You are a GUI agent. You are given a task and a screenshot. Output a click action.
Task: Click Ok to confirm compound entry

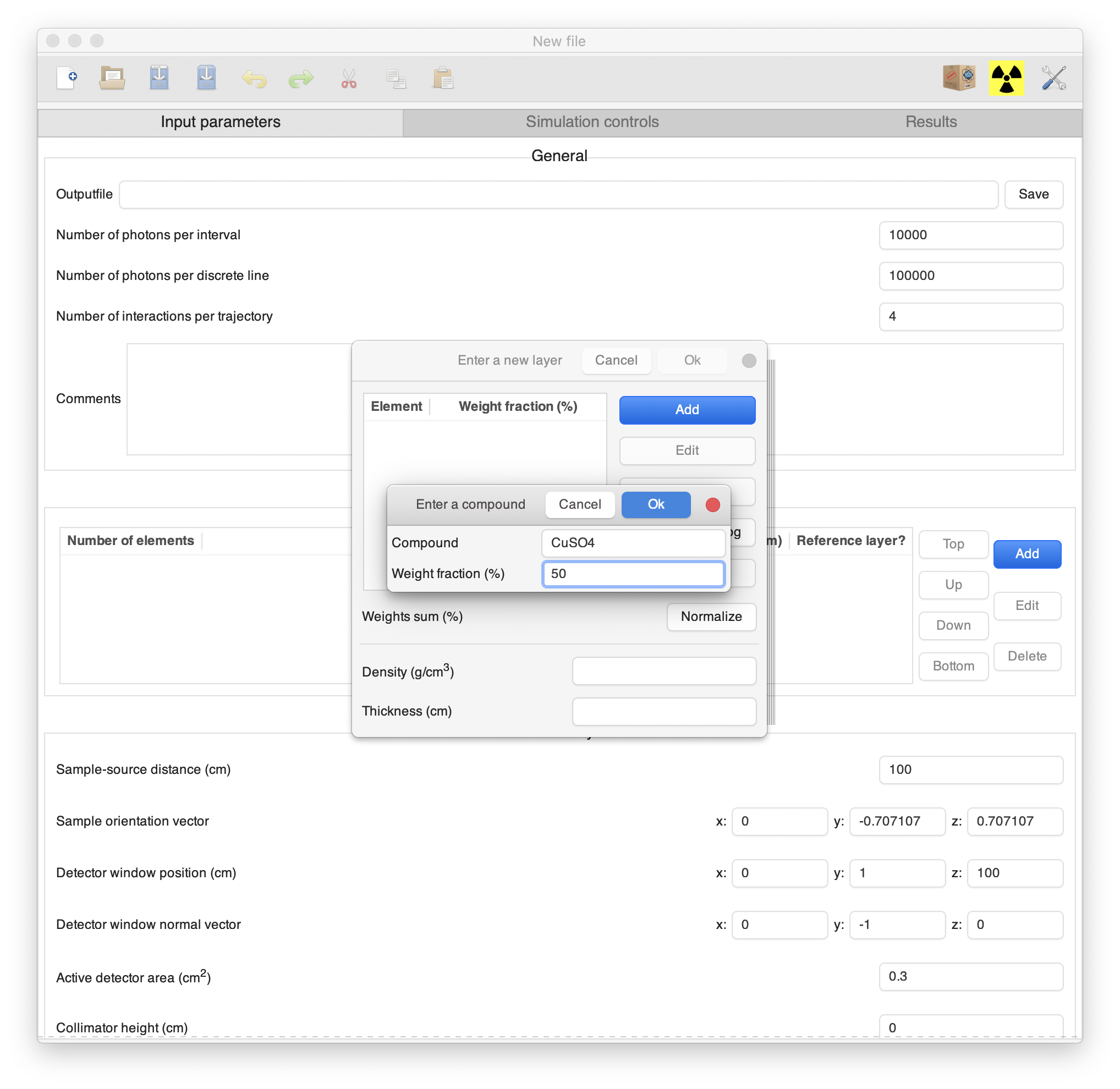click(656, 503)
